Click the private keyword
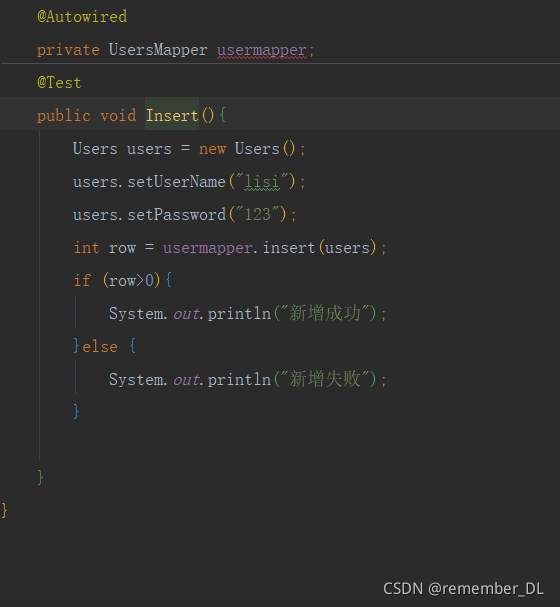Image resolution: width=560 pixels, height=607 pixels. click(x=68, y=50)
